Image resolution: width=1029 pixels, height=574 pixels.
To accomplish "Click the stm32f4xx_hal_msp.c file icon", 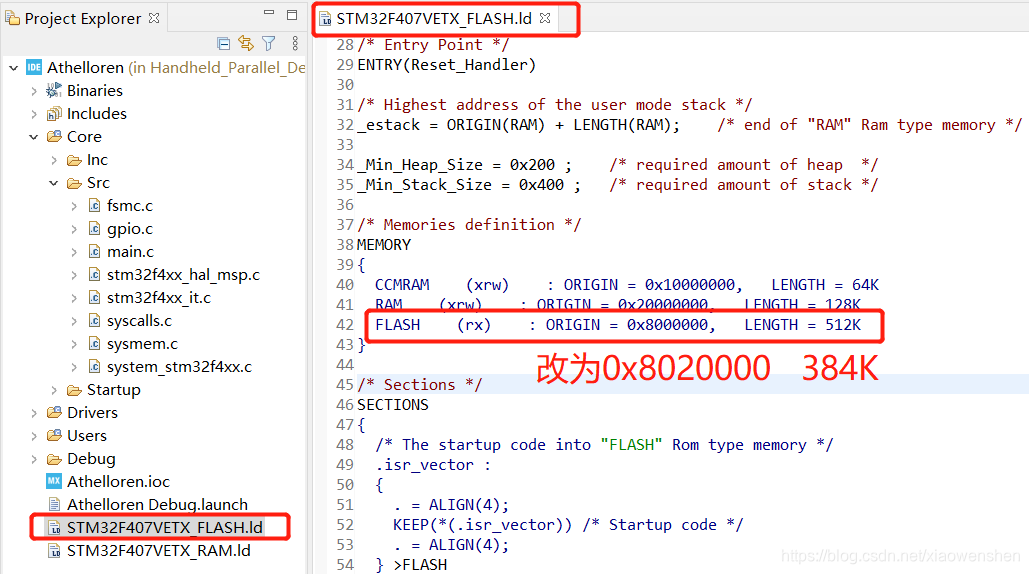I will click(94, 275).
